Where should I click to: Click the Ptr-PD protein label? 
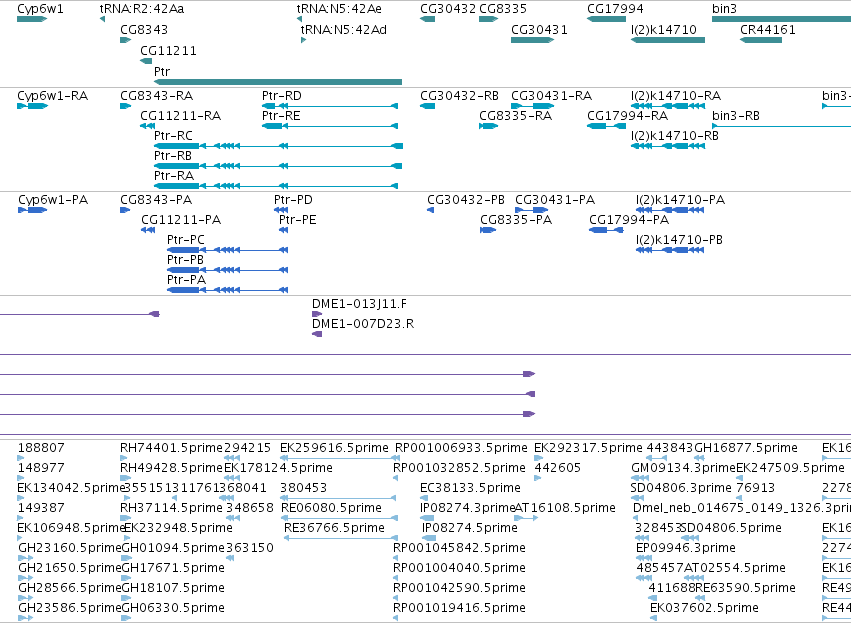(293, 200)
